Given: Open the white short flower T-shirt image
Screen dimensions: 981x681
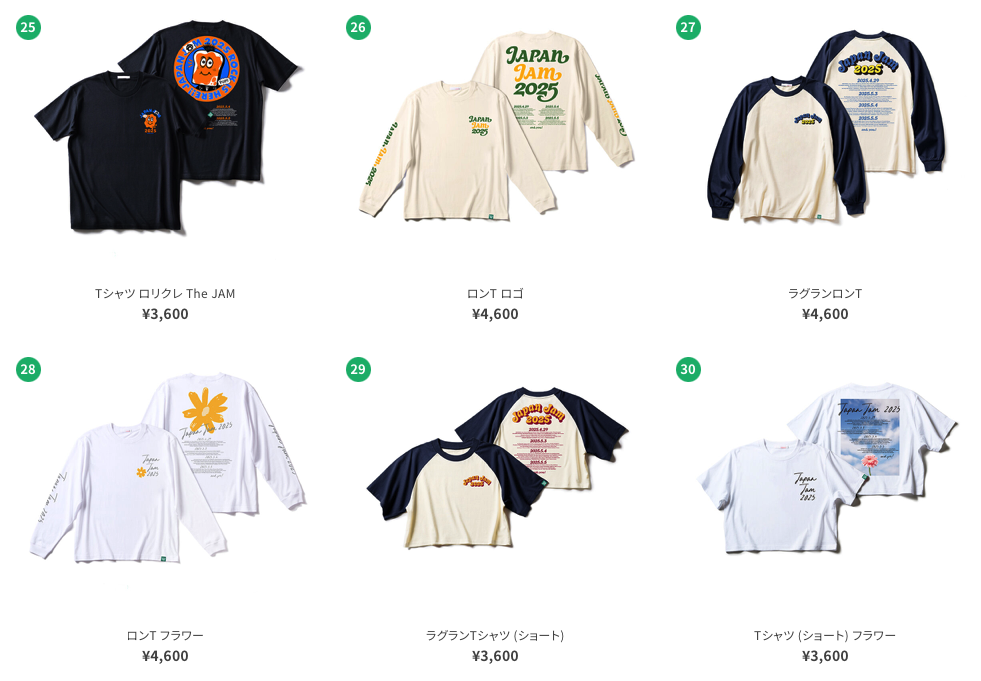Looking at the screenshot, I should (x=827, y=468).
